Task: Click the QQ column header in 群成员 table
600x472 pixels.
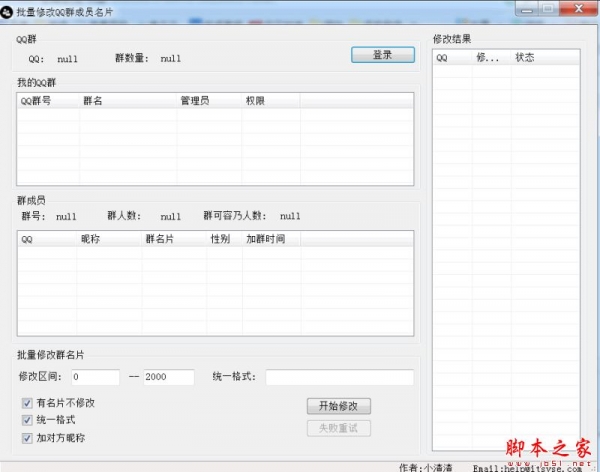Action: click(47, 239)
